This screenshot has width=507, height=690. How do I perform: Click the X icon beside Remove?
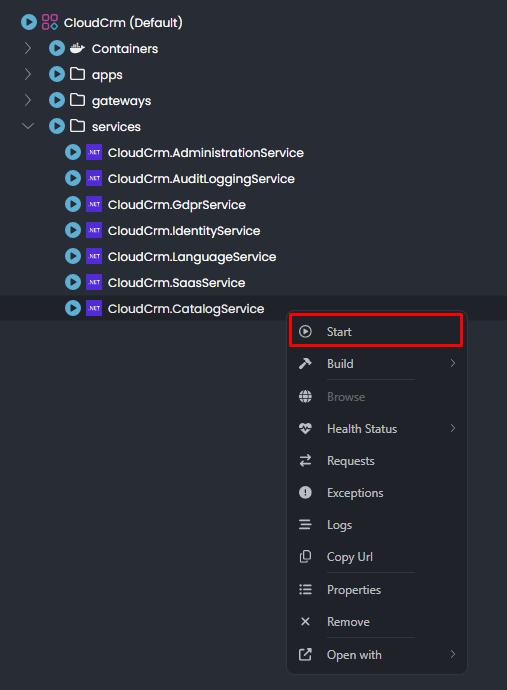[305, 621]
